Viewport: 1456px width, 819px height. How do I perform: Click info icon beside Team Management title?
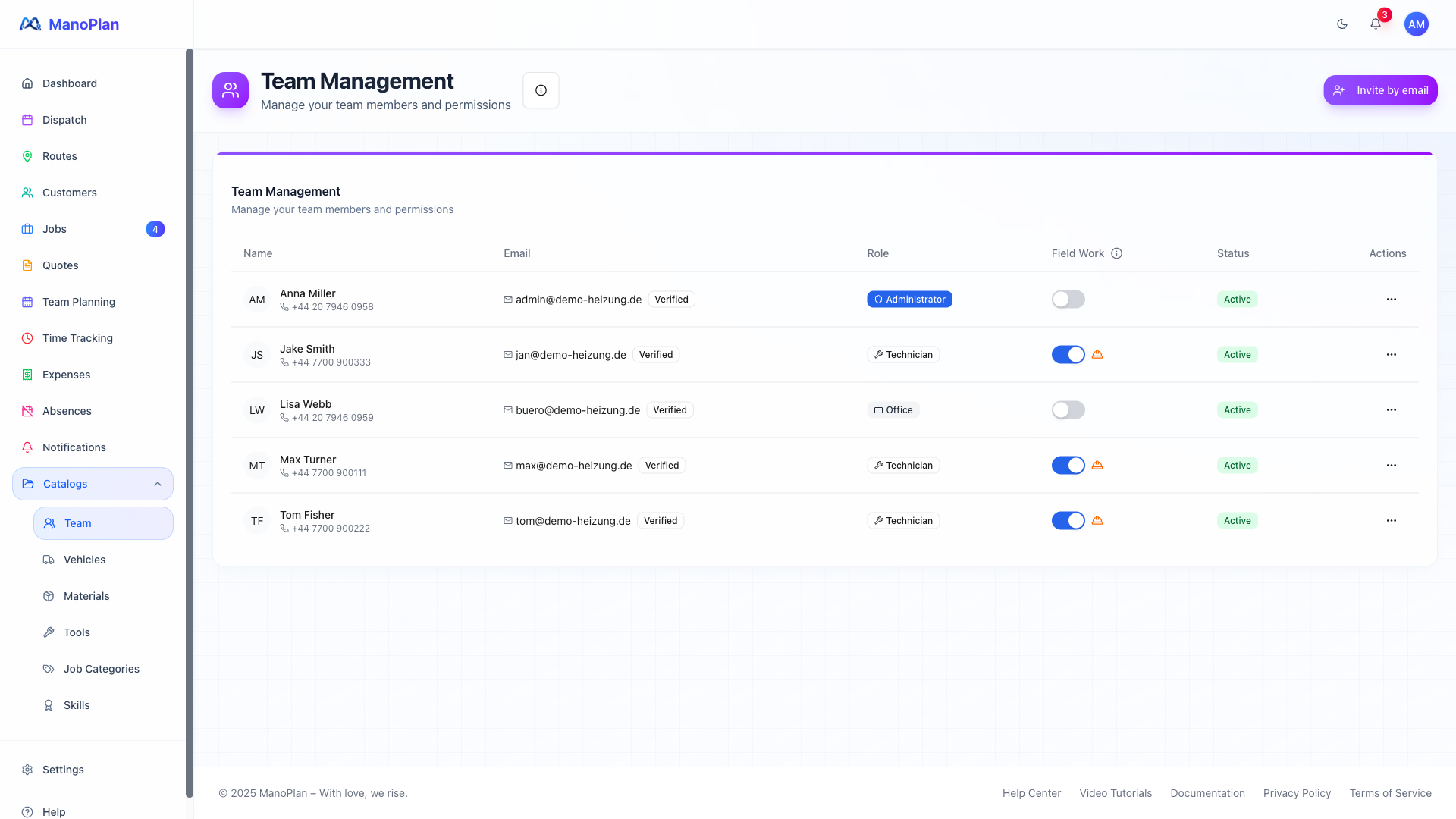(x=541, y=90)
